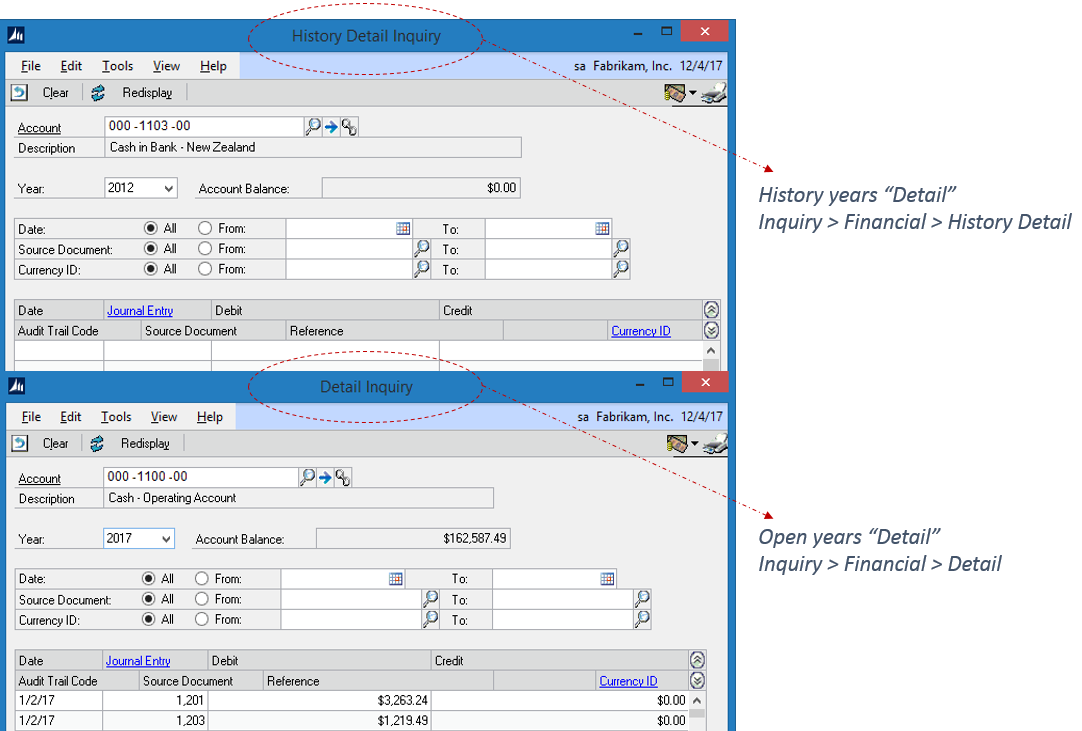Click the Redisplay refresh icon in Detail Inquiry
The image size is (1082, 731).
click(98, 443)
